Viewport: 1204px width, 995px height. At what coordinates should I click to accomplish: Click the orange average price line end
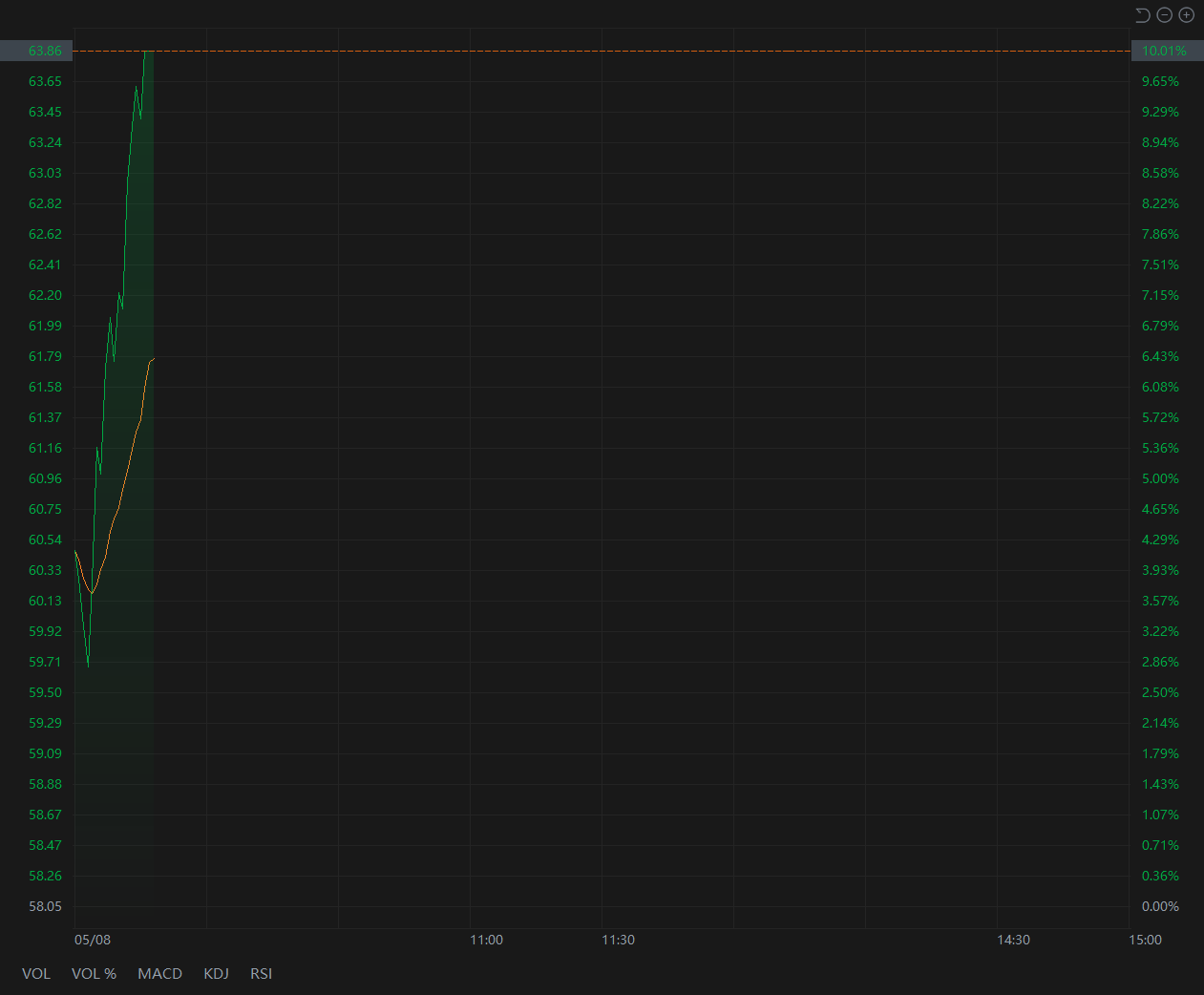152,359
